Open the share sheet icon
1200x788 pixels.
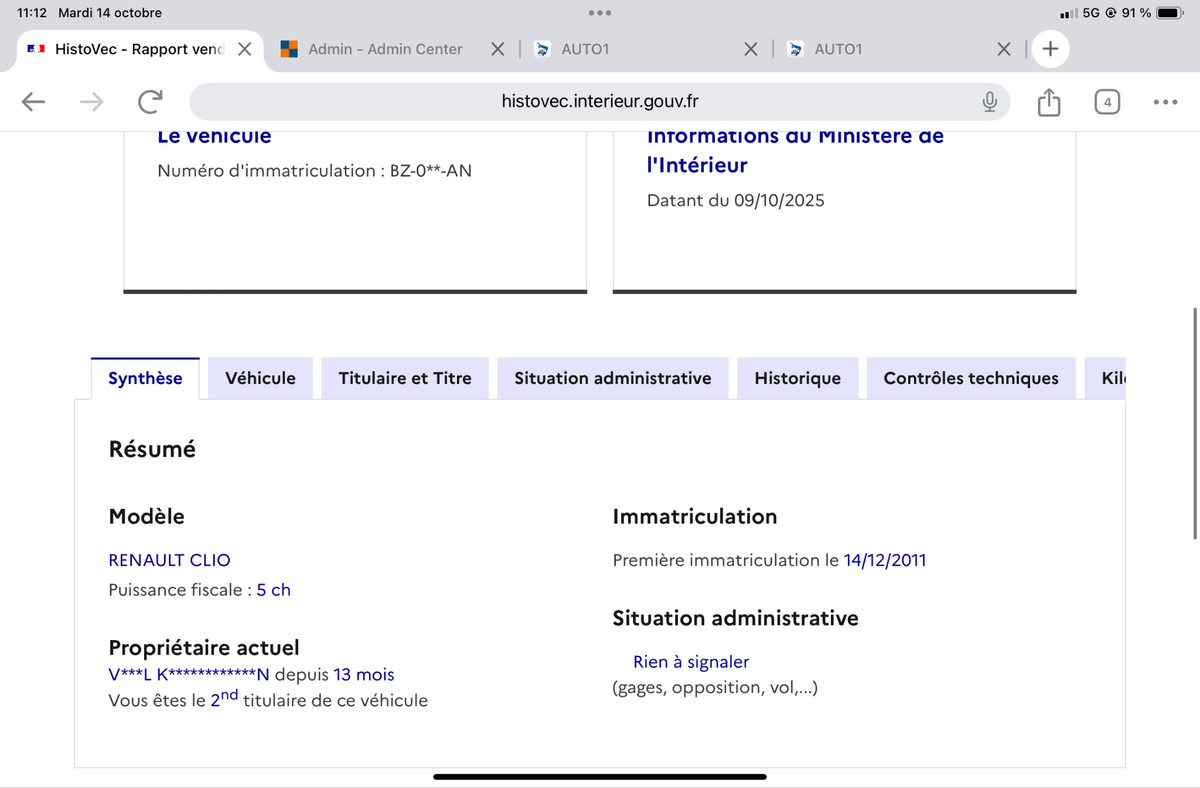point(1048,101)
